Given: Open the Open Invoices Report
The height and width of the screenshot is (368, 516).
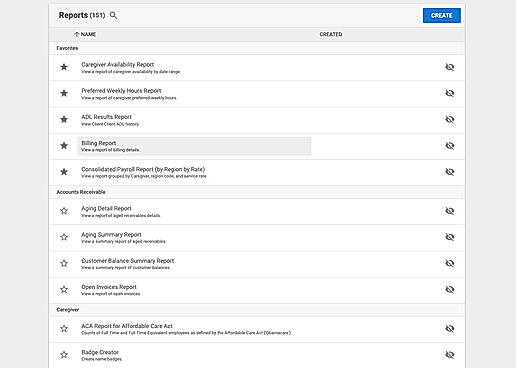Looking at the screenshot, I should click(x=109, y=287).
